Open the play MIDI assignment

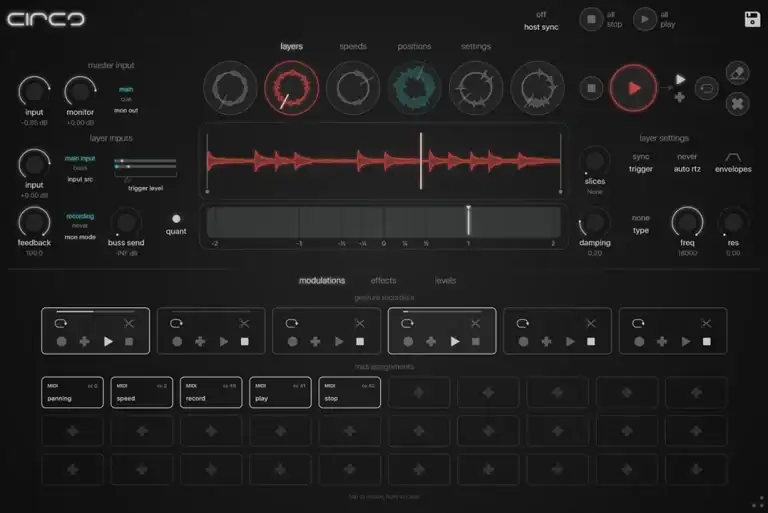coord(280,392)
